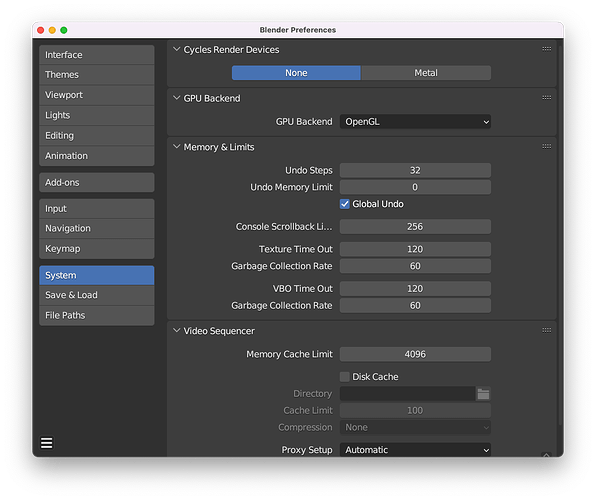The width and height of the screenshot is (596, 500).
Task: Switch to the Themes section
Action: (97, 75)
